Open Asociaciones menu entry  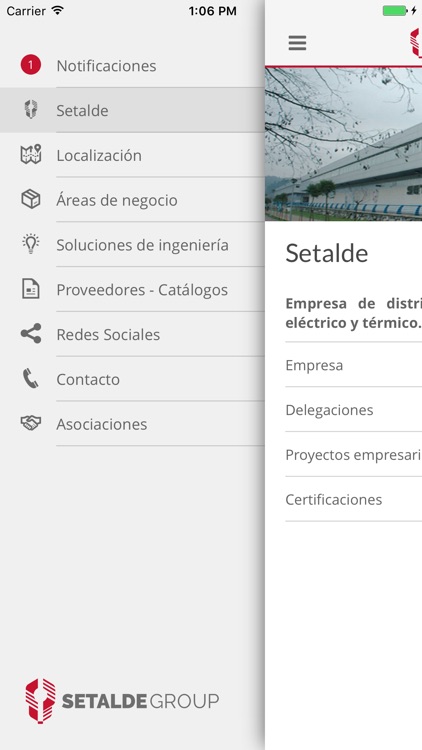point(132,424)
